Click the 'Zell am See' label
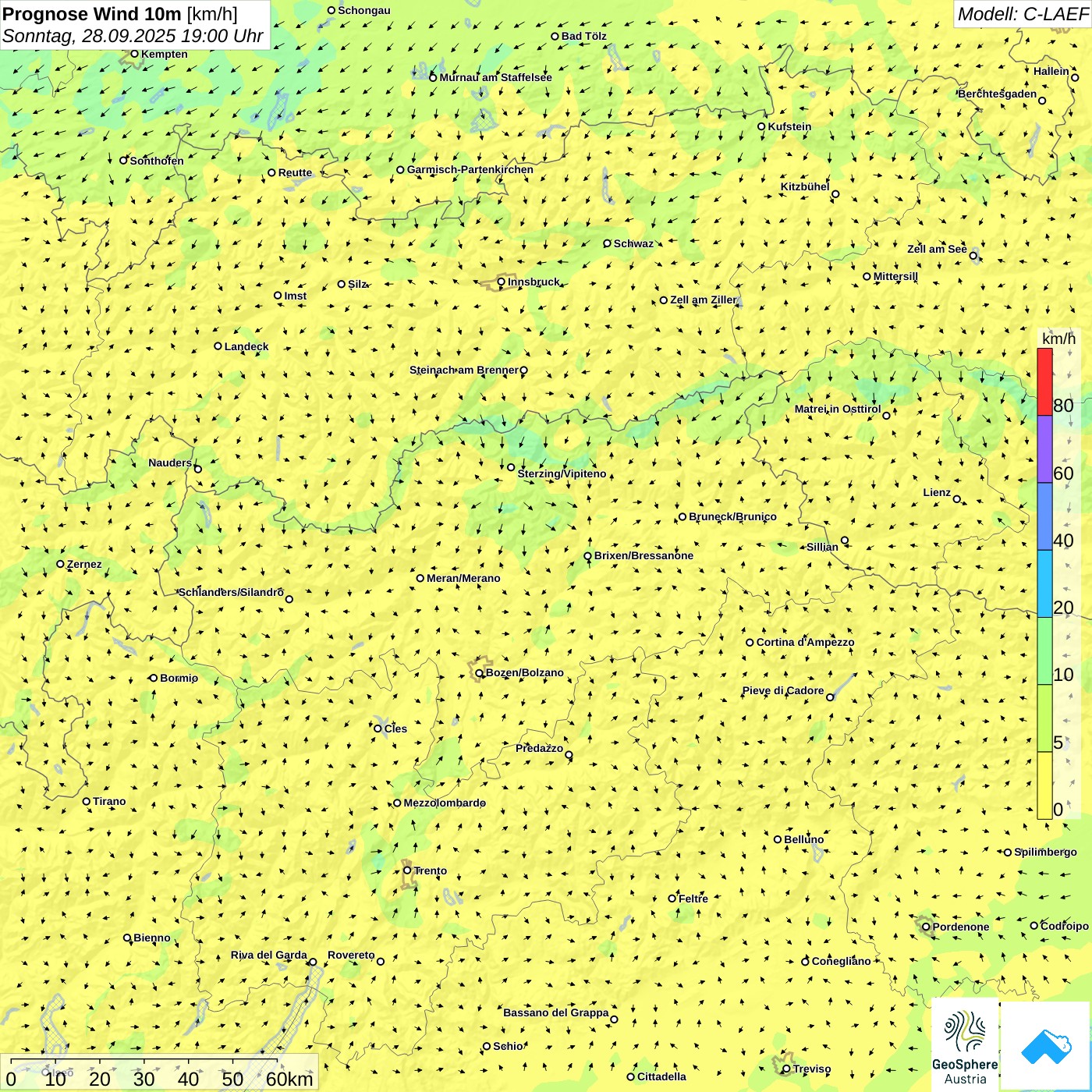 click(x=937, y=249)
